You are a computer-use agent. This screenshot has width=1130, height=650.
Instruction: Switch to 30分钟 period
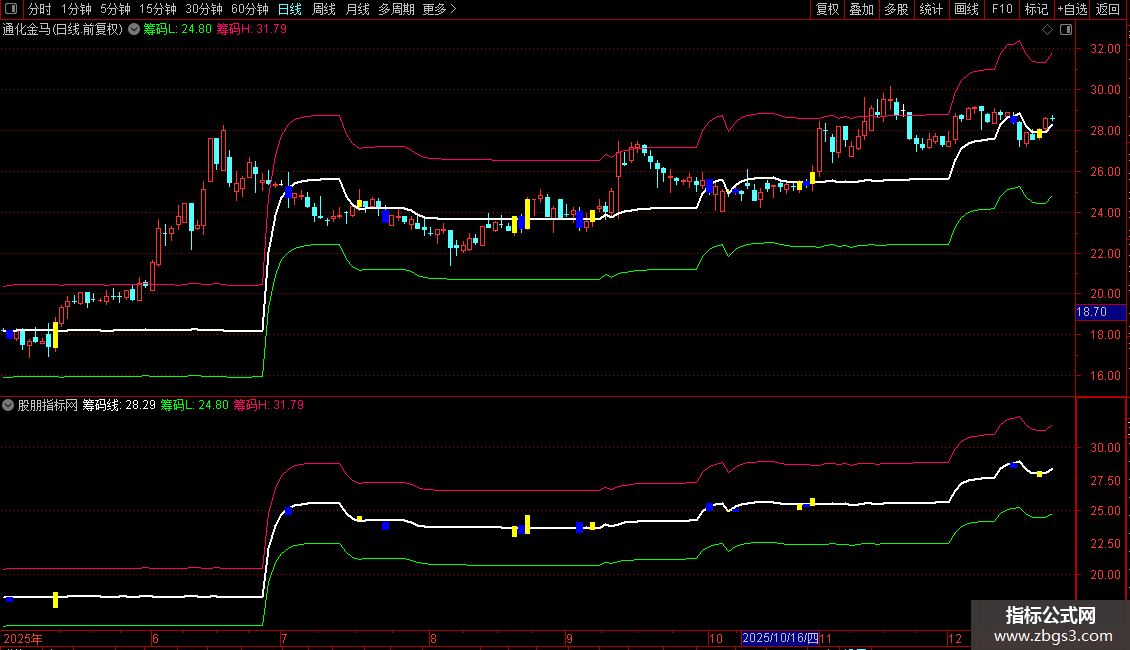click(204, 9)
